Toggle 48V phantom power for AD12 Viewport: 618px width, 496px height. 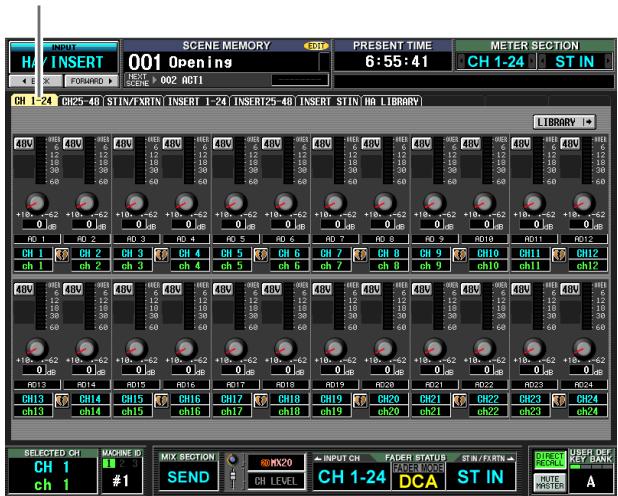coord(570,144)
